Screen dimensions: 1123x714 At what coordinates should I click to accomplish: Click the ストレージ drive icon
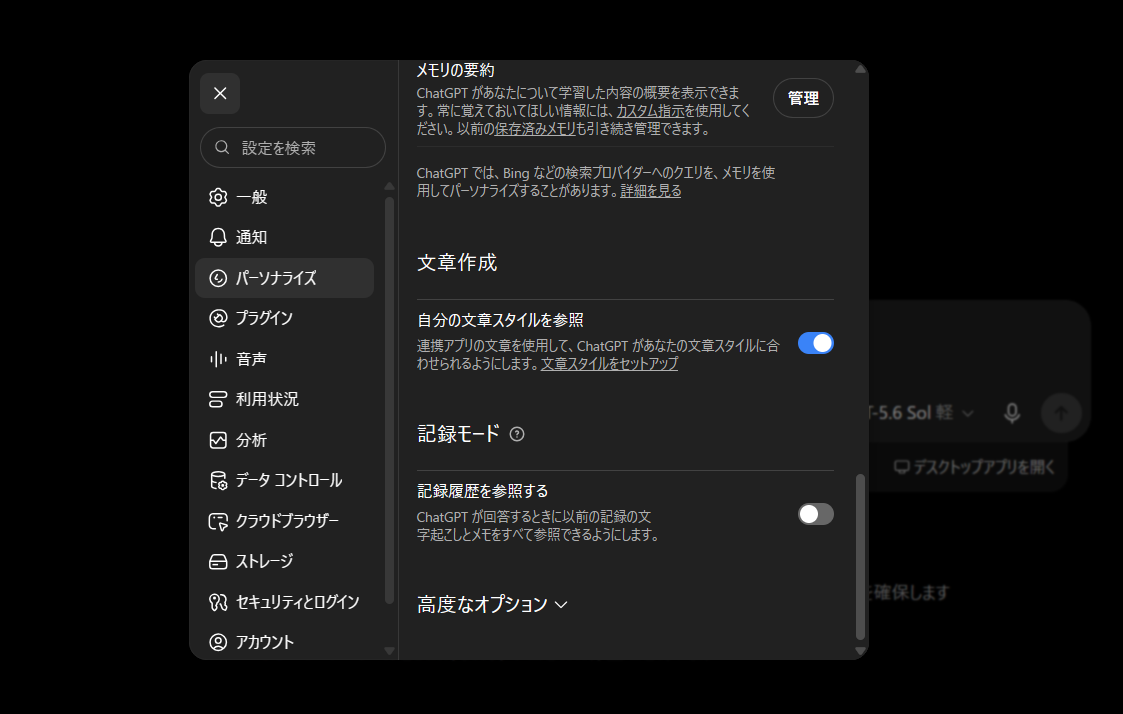pos(218,561)
